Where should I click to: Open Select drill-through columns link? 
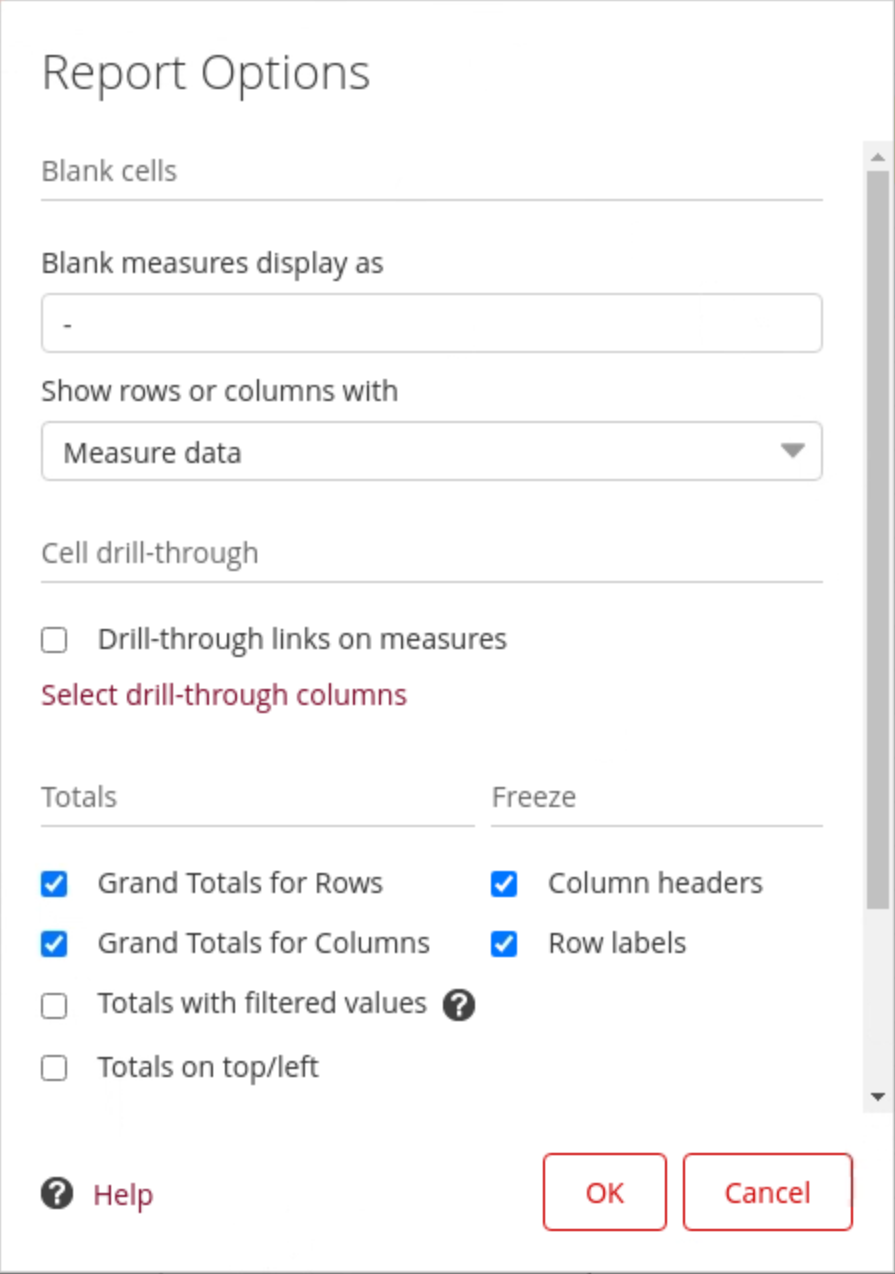tap(224, 695)
